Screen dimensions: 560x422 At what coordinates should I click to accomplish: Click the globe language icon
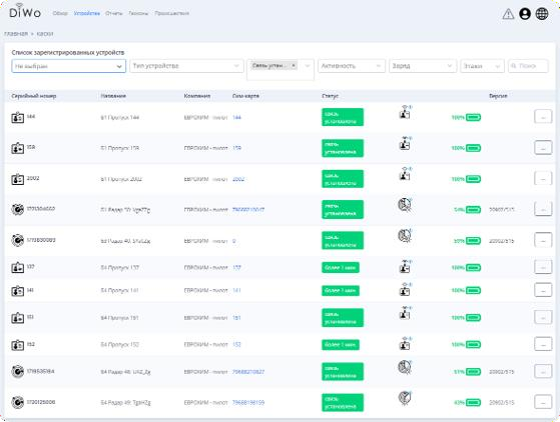coord(542,14)
